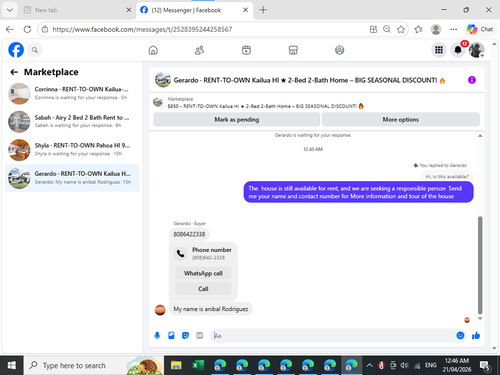500x375 pixels.
Task: Select Gerardo's RENT-TO-OWN Kailua conversation
Action: click(72, 178)
